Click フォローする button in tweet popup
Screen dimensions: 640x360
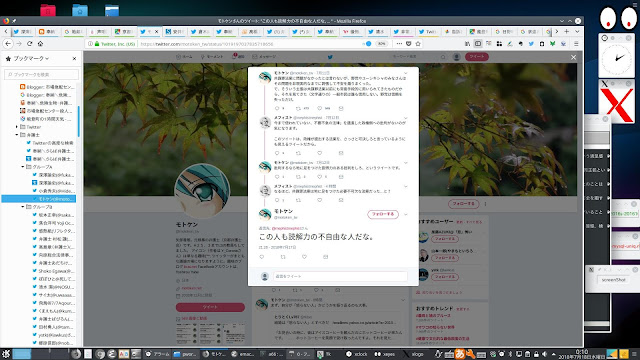coord(383,214)
